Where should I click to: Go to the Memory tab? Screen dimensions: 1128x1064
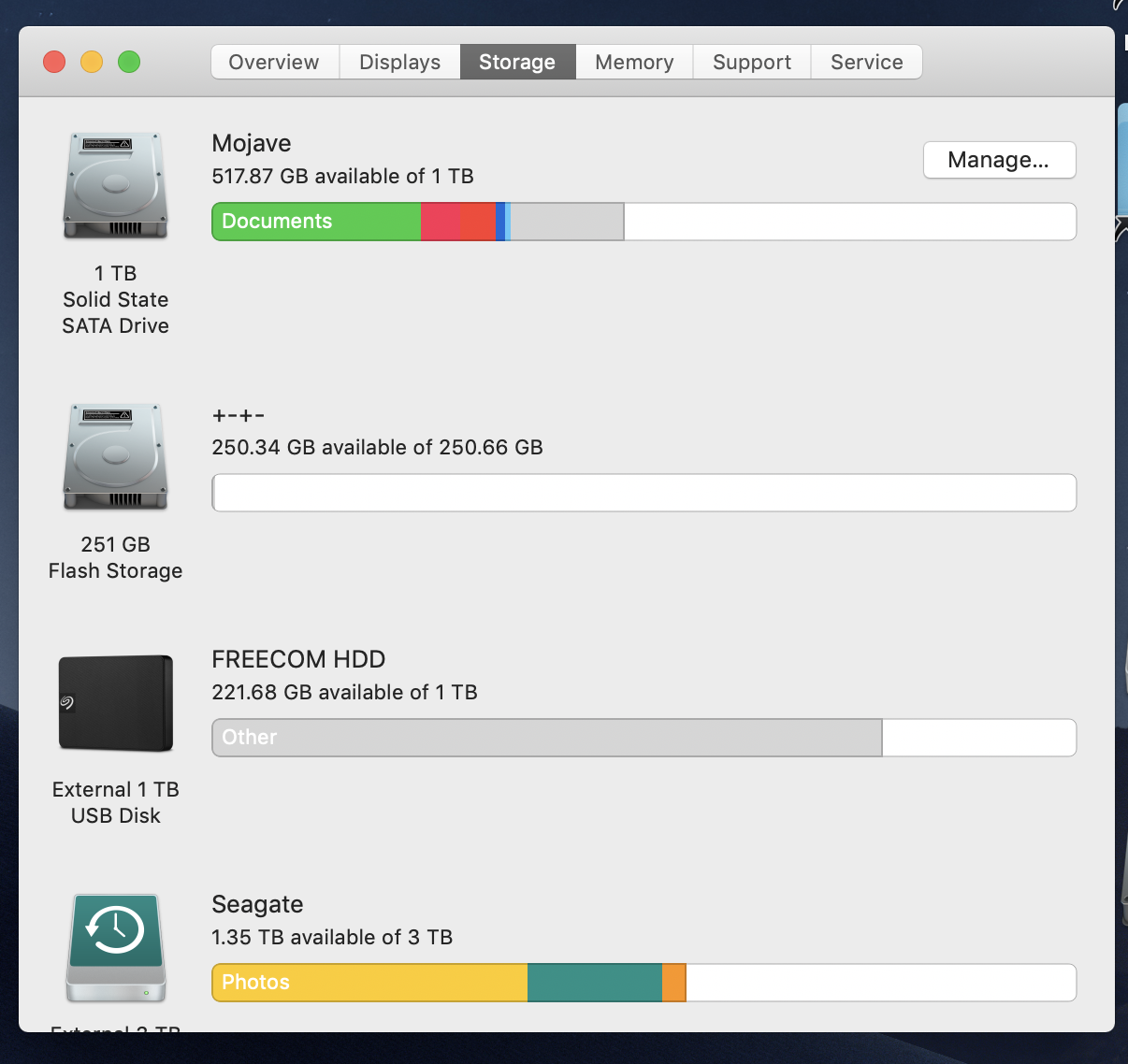[x=634, y=62]
